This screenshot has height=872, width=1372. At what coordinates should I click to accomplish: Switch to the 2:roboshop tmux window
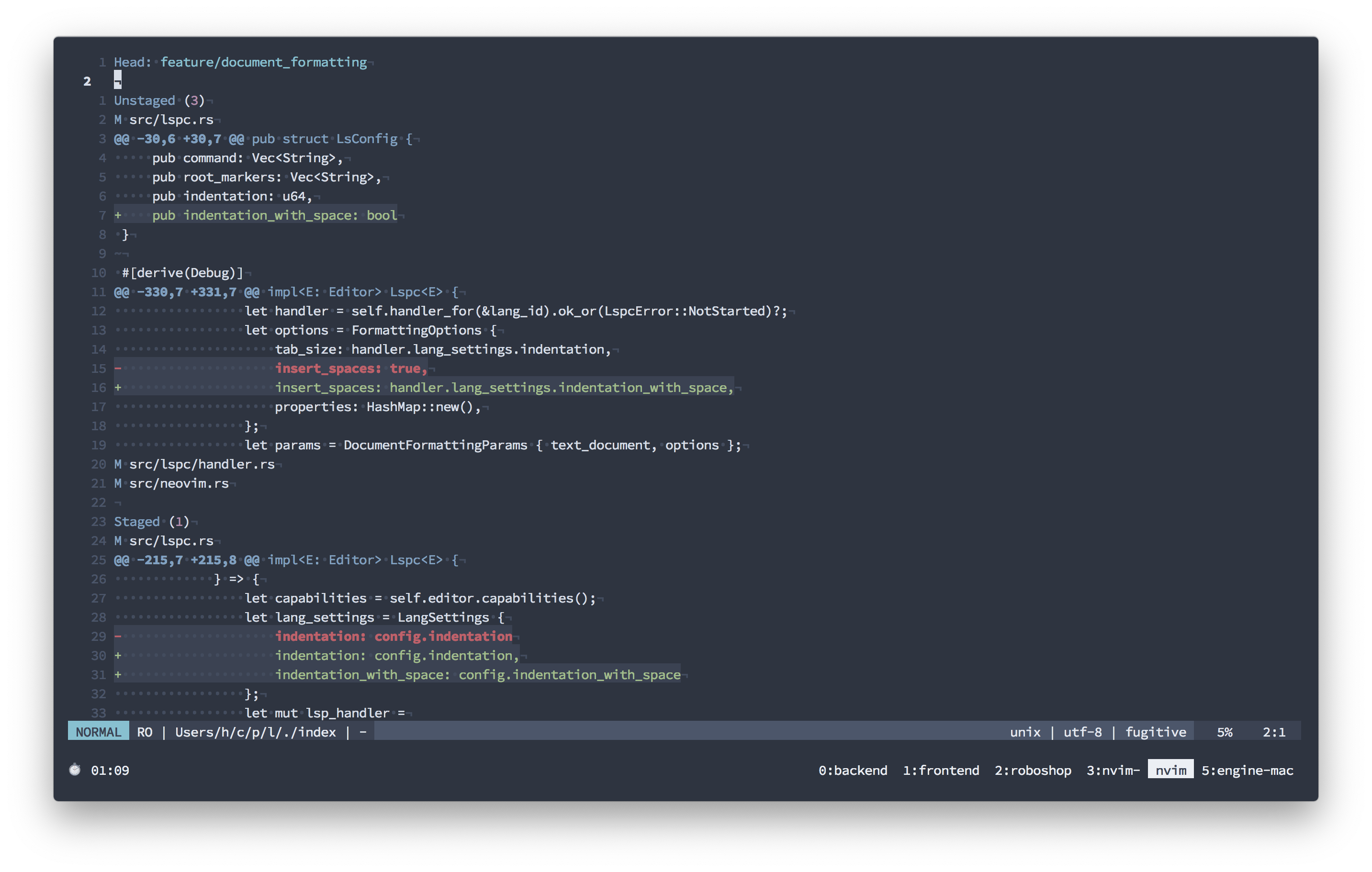coord(1033,770)
